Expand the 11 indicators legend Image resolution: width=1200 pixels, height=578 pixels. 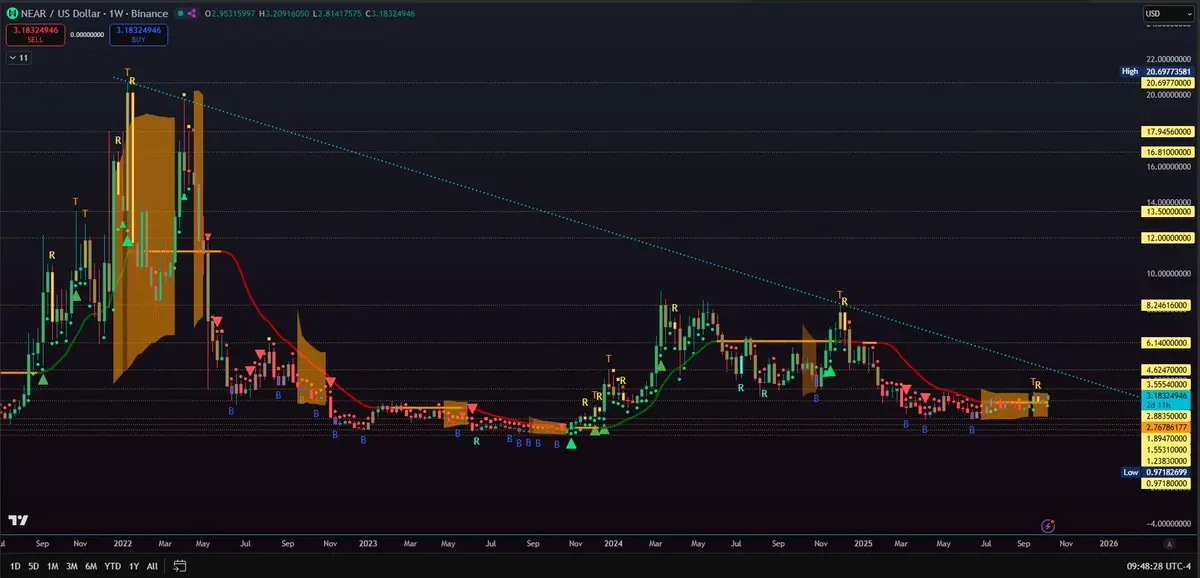[x=19, y=59]
